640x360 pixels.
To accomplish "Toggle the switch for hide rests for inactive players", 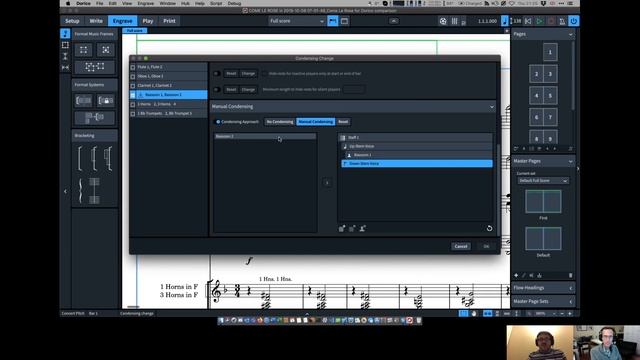I will pos(217,73).
